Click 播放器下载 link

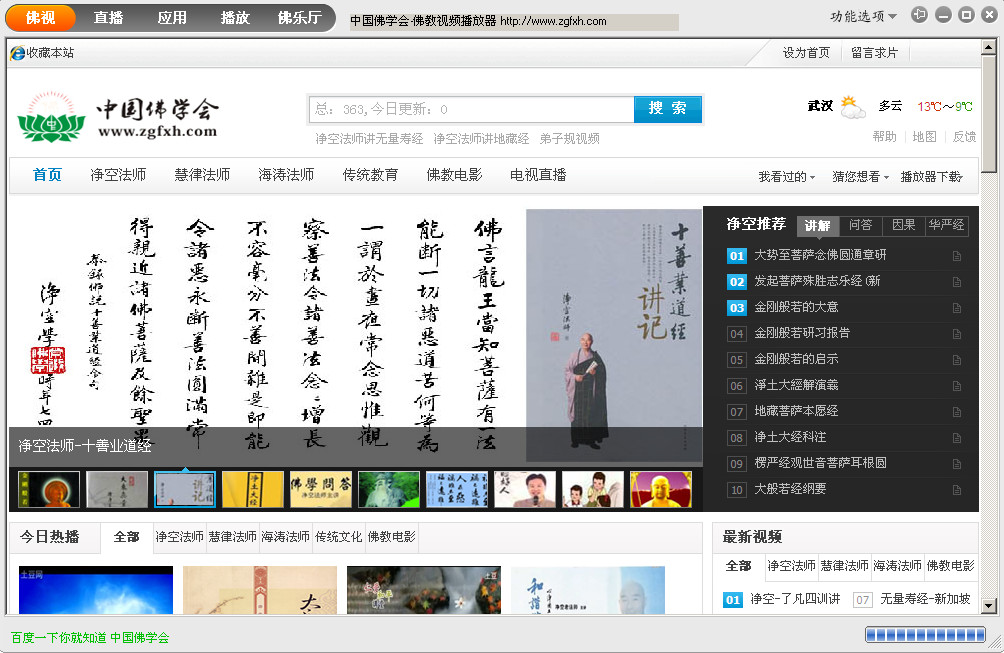click(931, 177)
